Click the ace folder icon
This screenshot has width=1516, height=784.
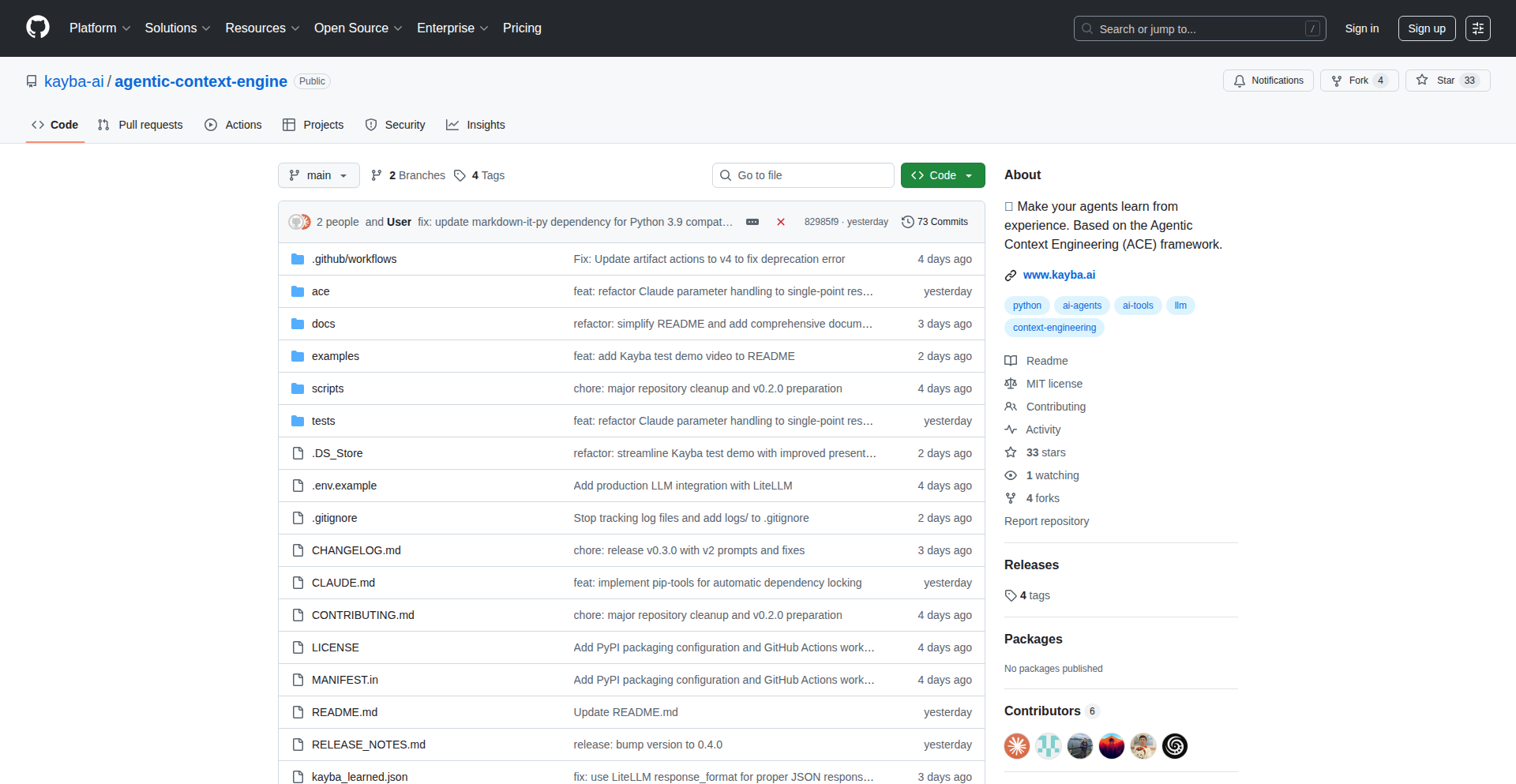coord(298,291)
